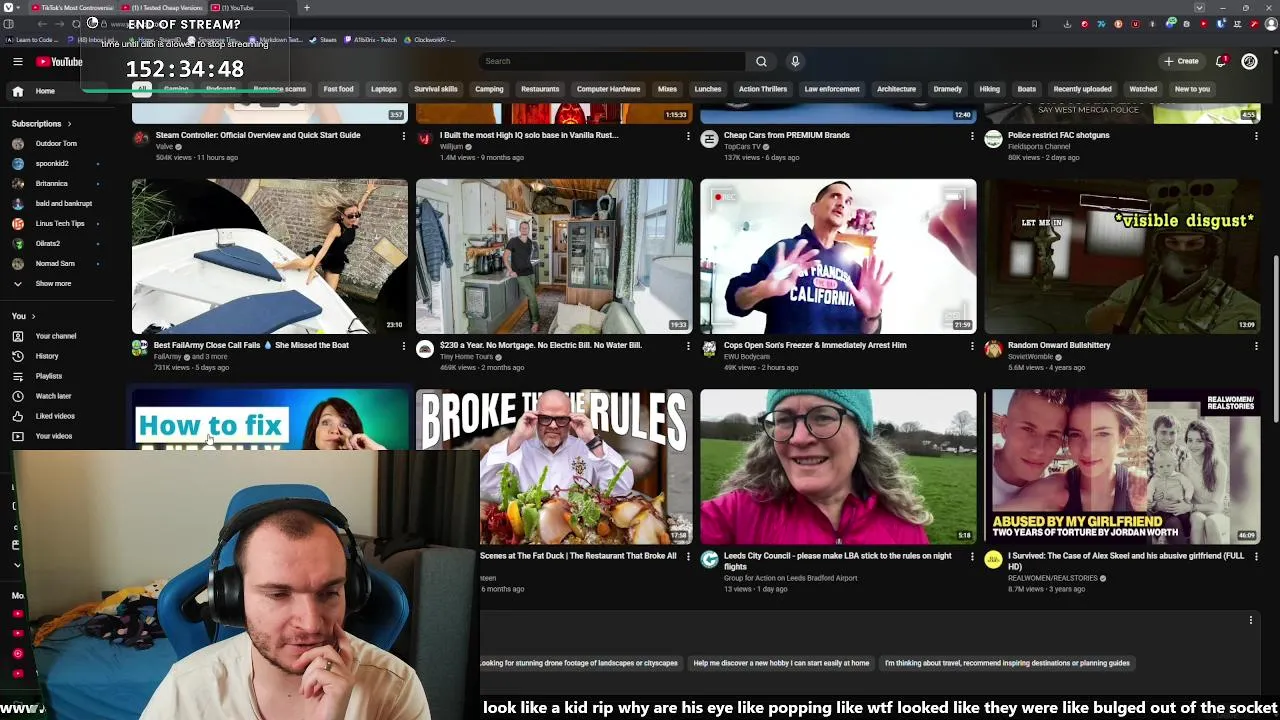
Task: Select the Restaurants filter chip
Action: click(540, 89)
